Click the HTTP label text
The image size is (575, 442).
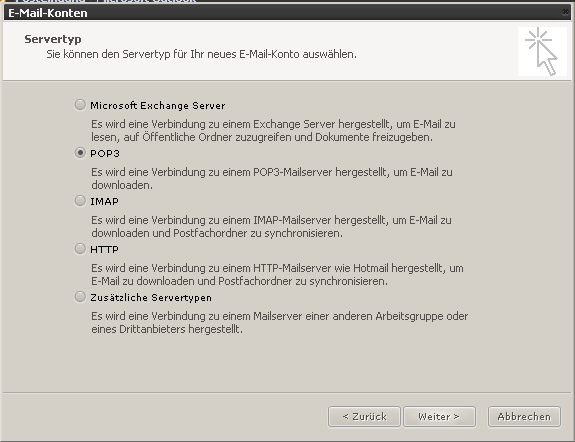pyautogui.click(x=105, y=249)
